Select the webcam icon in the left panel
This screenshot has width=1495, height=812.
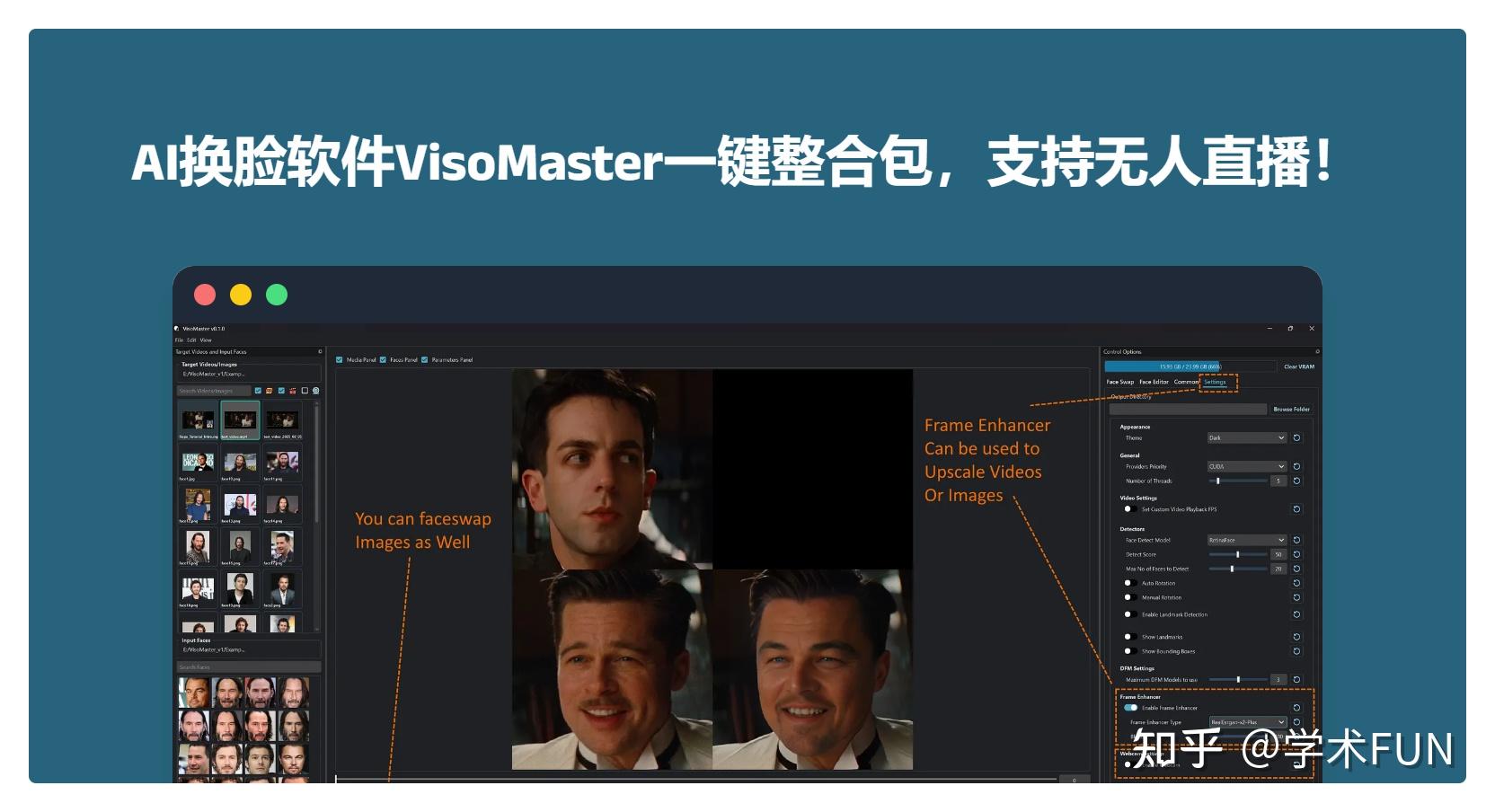316,391
